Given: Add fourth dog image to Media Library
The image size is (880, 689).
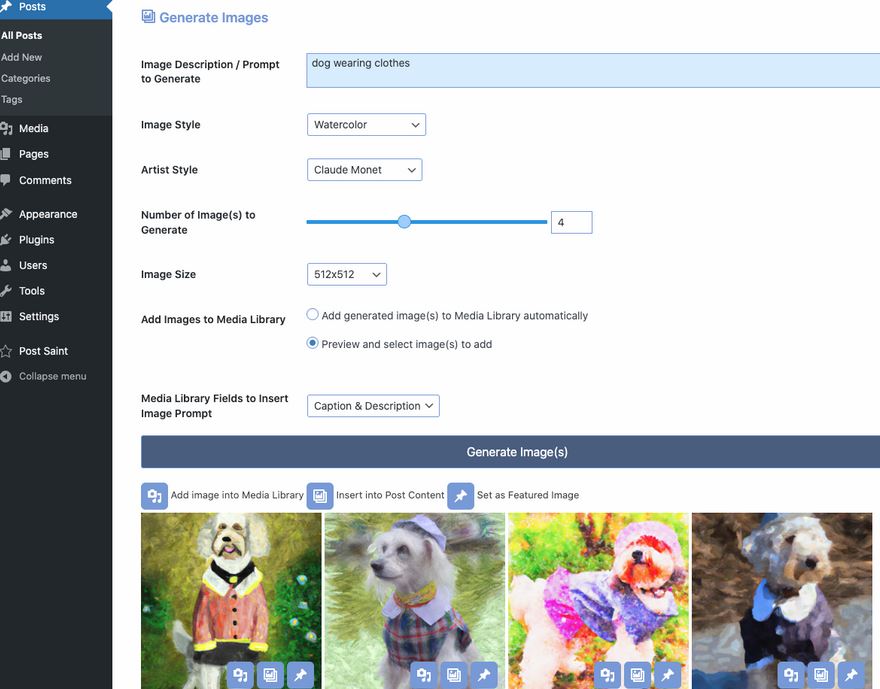Looking at the screenshot, I should tap(791, 675).
